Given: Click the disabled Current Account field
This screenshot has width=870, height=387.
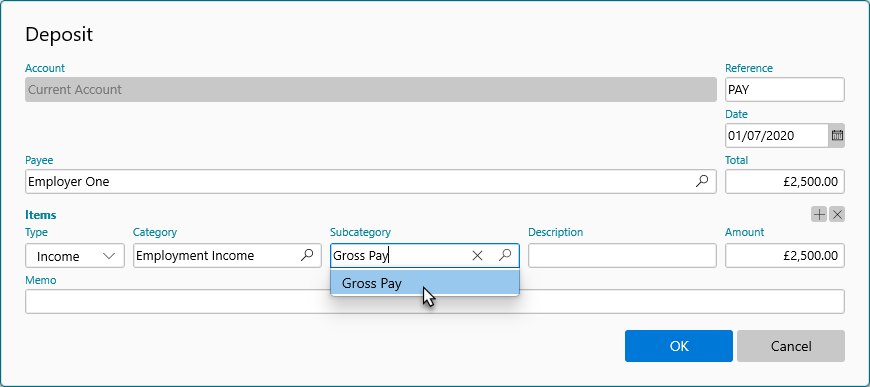Looking at the screenshot, I should [371, 89].
